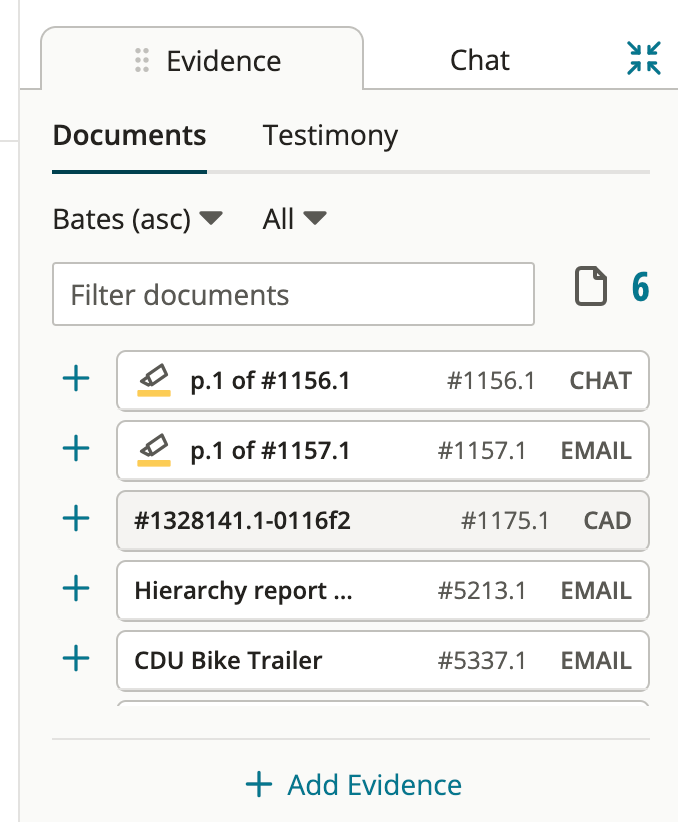Add Hierarchy report using its plus icon
The image size is (678, 822).
tap(76, 588)
